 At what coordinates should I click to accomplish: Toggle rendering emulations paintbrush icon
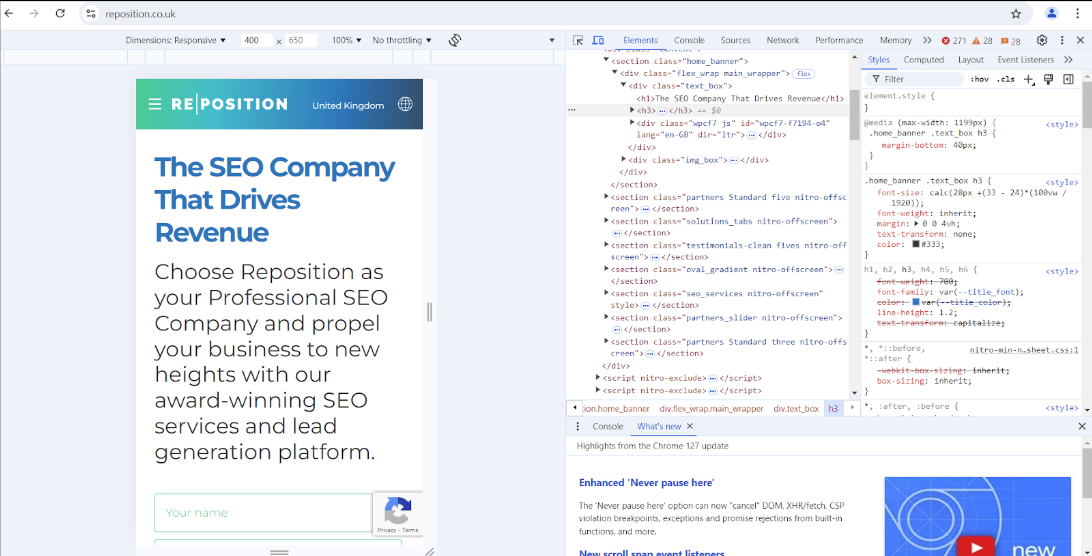coord(1048,79)
